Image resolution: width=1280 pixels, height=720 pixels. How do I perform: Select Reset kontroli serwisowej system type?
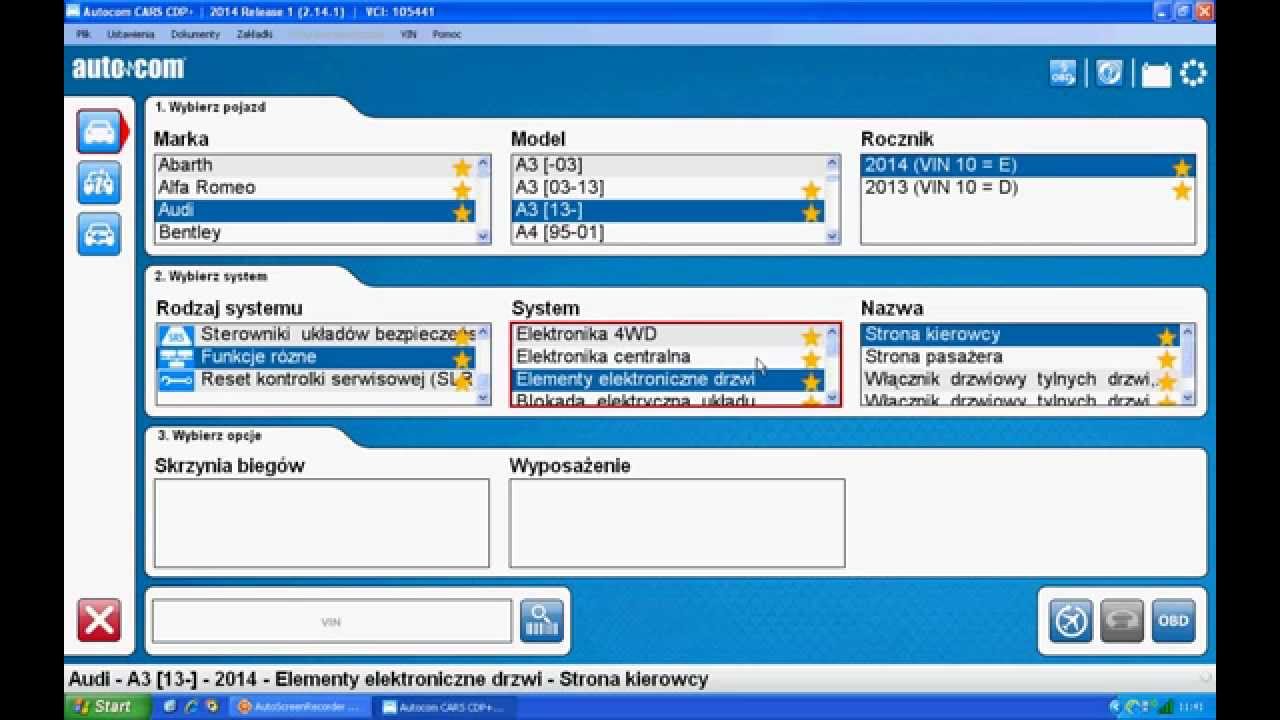(x=315, y=380)
